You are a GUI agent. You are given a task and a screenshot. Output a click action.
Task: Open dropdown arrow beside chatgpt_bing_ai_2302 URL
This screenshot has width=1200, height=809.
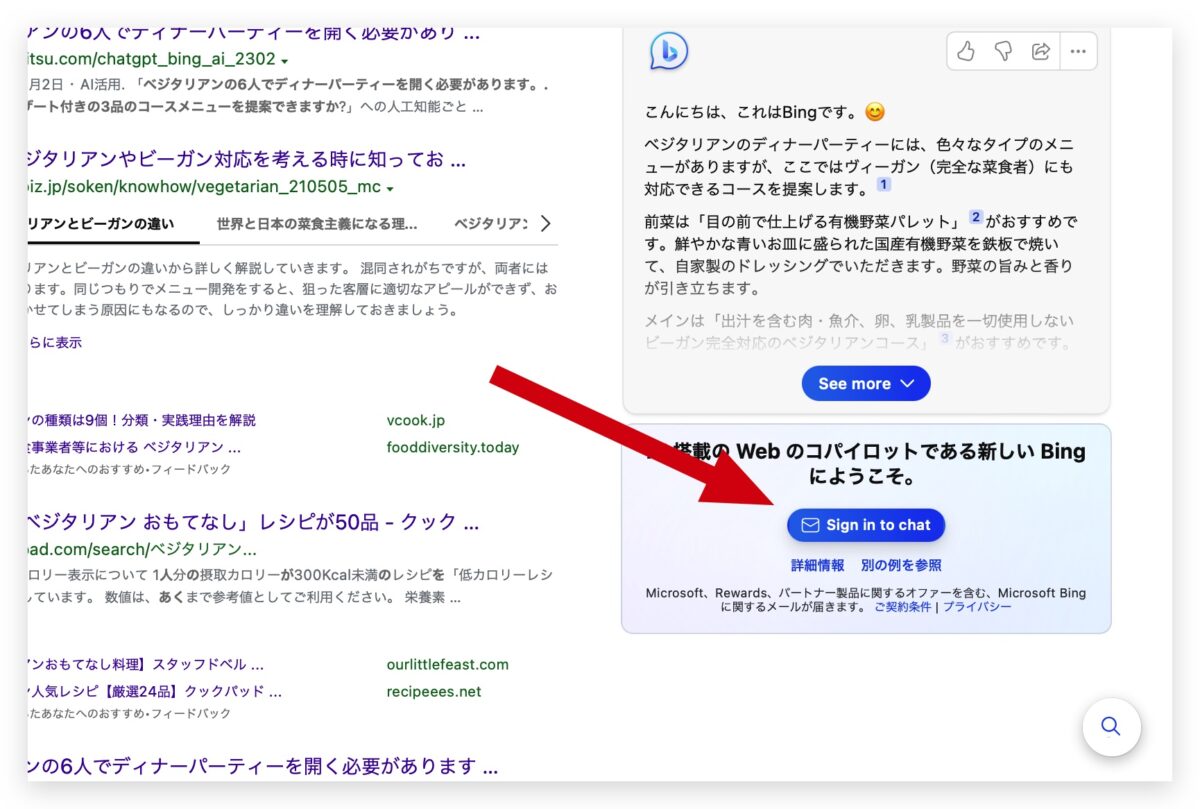point(285,60)
